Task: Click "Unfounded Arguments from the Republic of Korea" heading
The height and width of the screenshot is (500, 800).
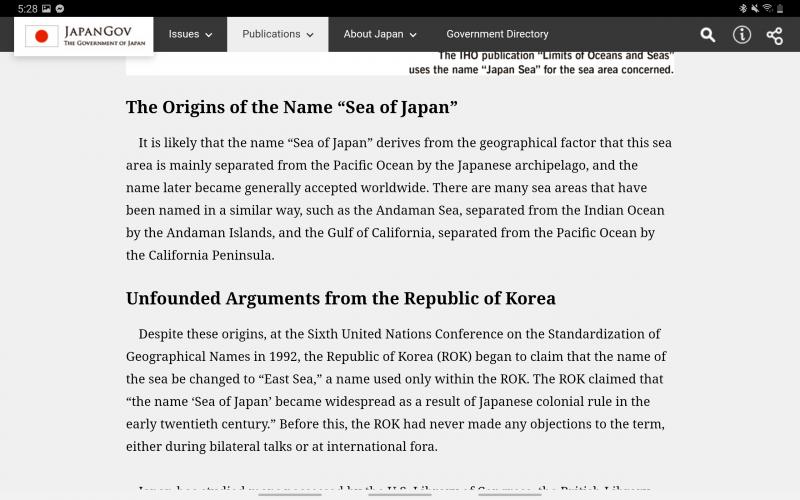Action: click(340, 298)
